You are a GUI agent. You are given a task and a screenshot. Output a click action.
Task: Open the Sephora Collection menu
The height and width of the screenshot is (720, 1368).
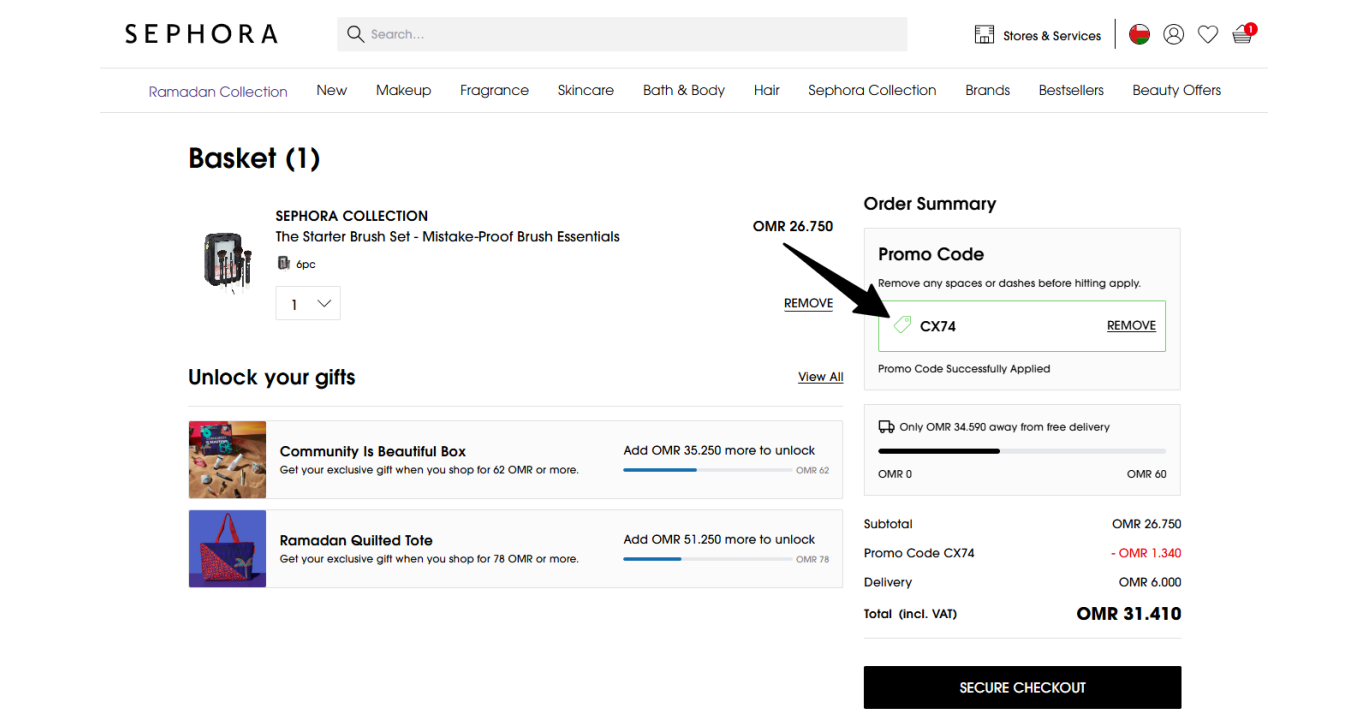(872, 90)
